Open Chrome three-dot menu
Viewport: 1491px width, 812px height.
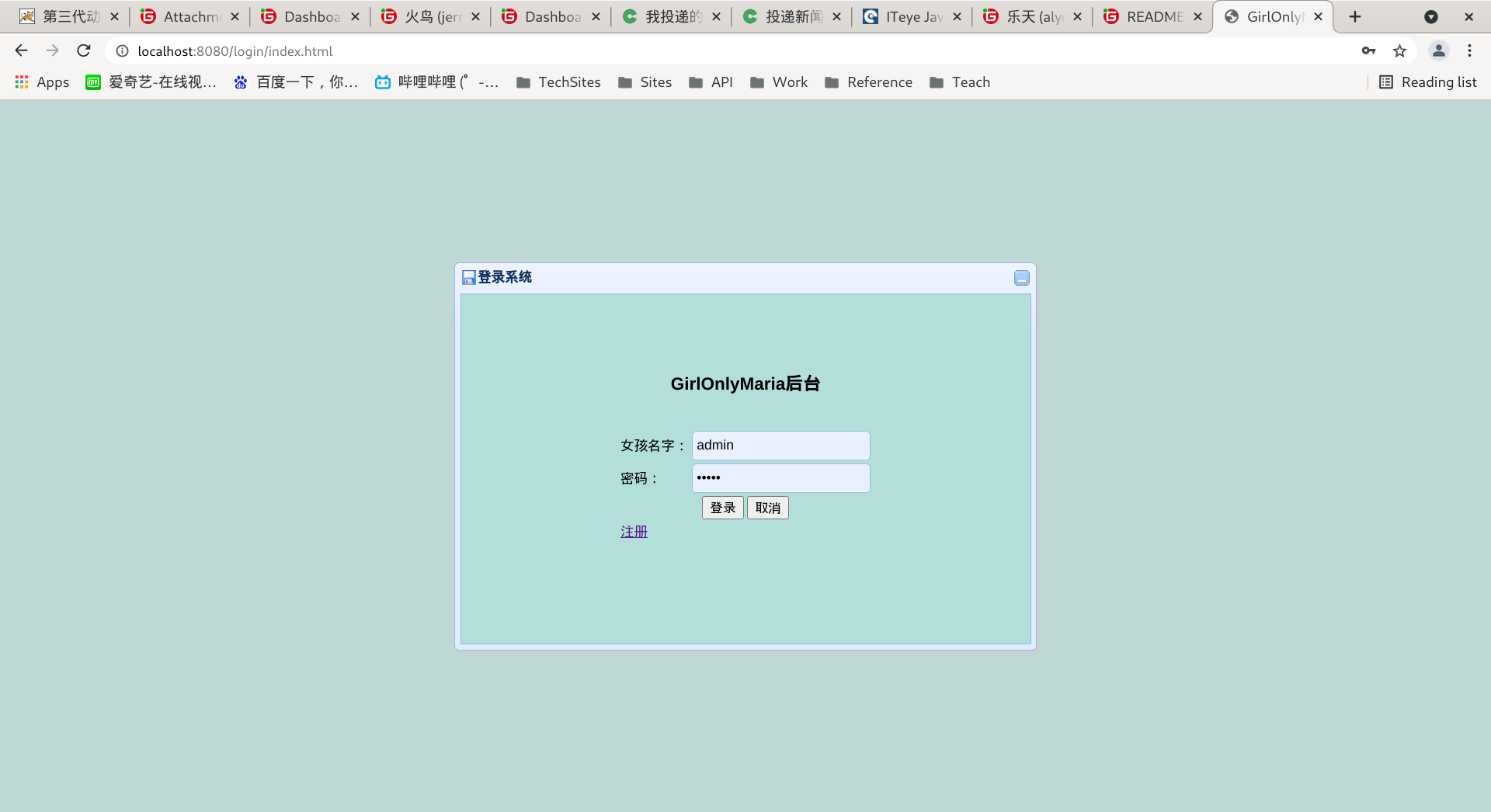pyautogui.click(x=1469, y=50)
